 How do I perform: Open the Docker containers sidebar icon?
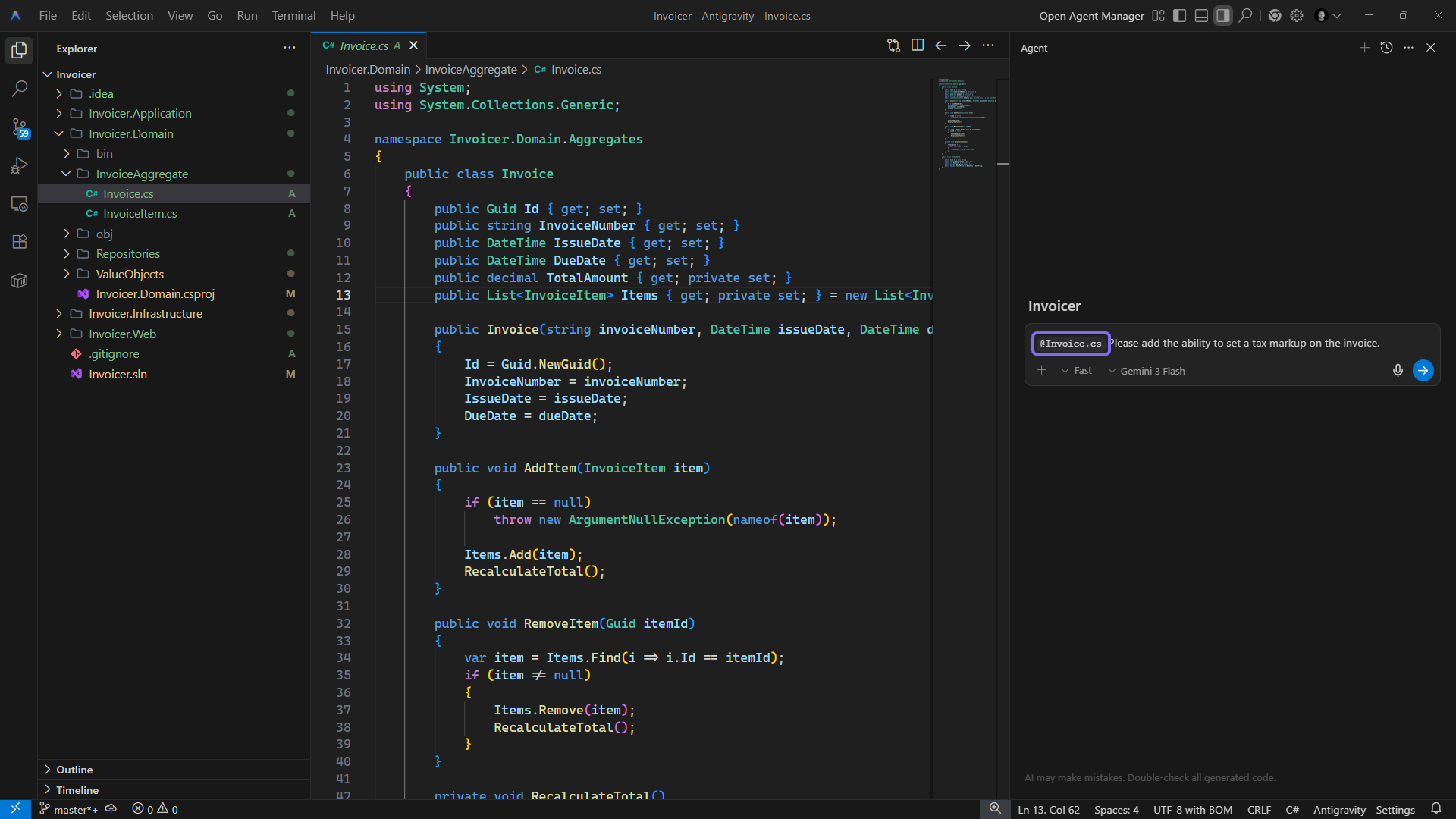point(19,280)
